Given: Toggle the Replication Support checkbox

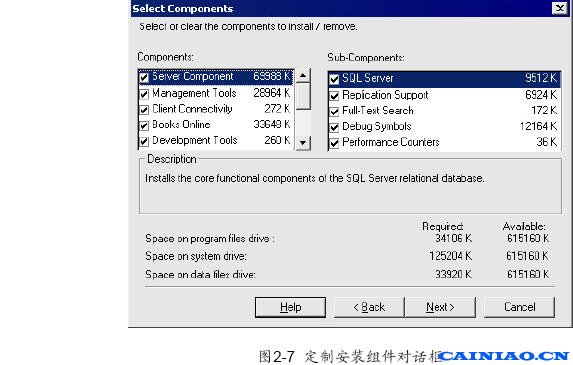Looking at the screenshot, I should click(x=334, y=96).
